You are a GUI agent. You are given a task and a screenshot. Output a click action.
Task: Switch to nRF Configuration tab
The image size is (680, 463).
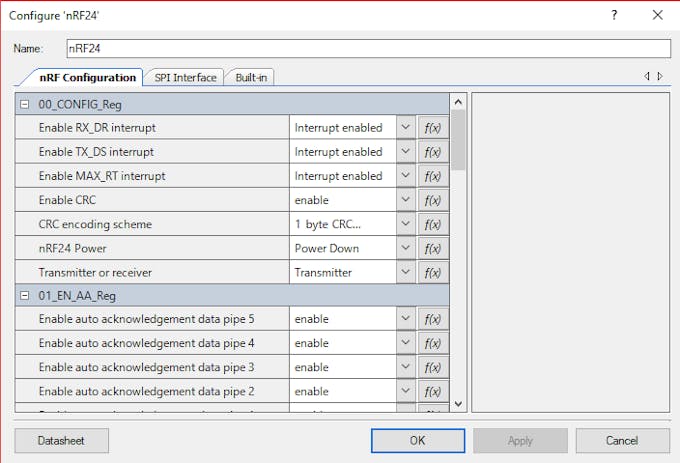(88, 78)
